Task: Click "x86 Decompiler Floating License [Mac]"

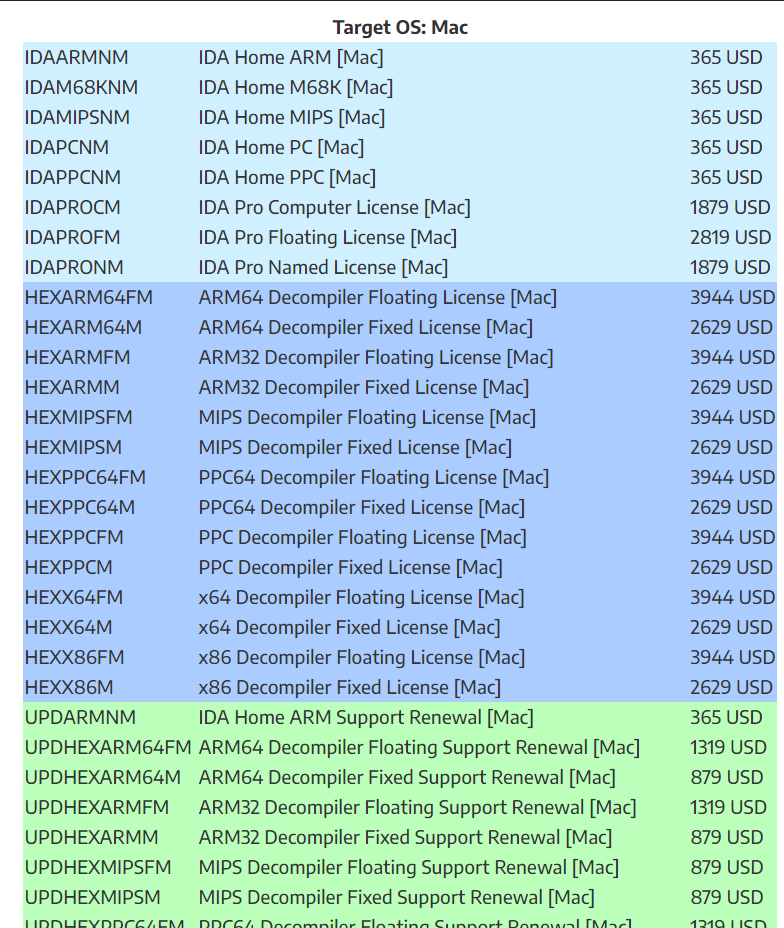Action: click(362, 657)
